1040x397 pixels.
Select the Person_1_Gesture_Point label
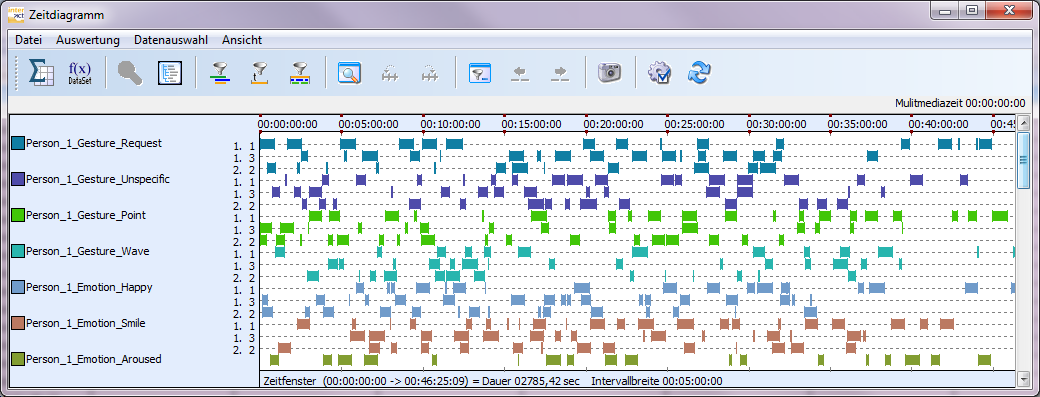(86, 215)
